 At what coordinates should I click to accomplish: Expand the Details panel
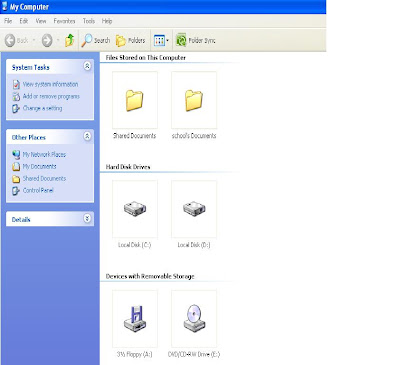87,219
